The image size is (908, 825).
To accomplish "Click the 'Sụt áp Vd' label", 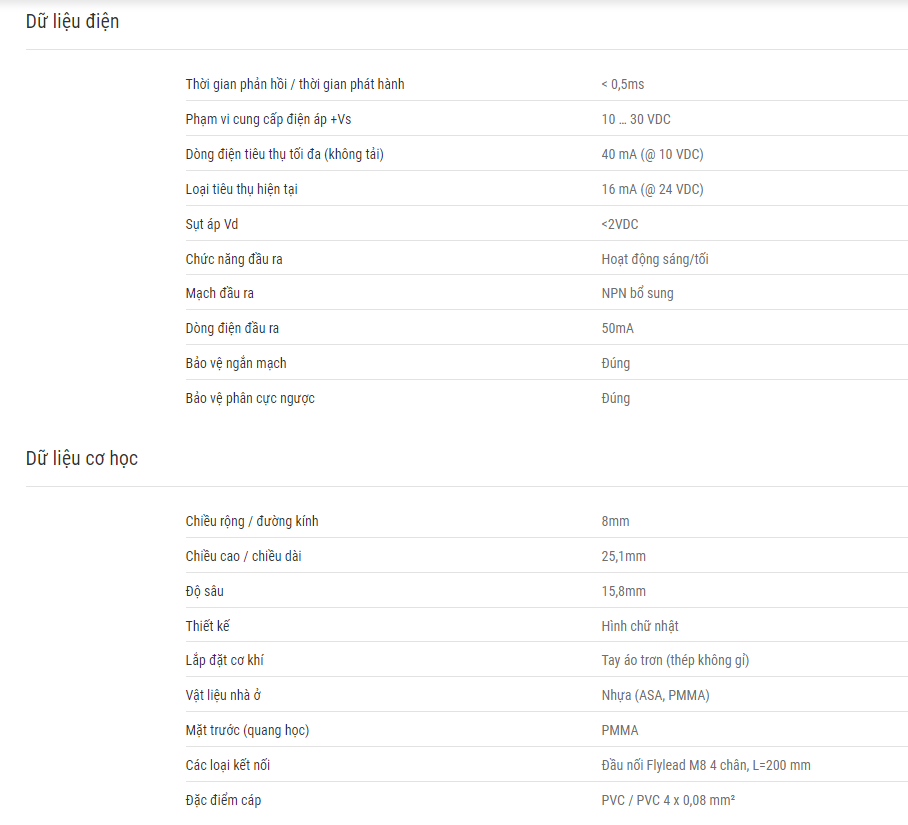I will 211,224.
